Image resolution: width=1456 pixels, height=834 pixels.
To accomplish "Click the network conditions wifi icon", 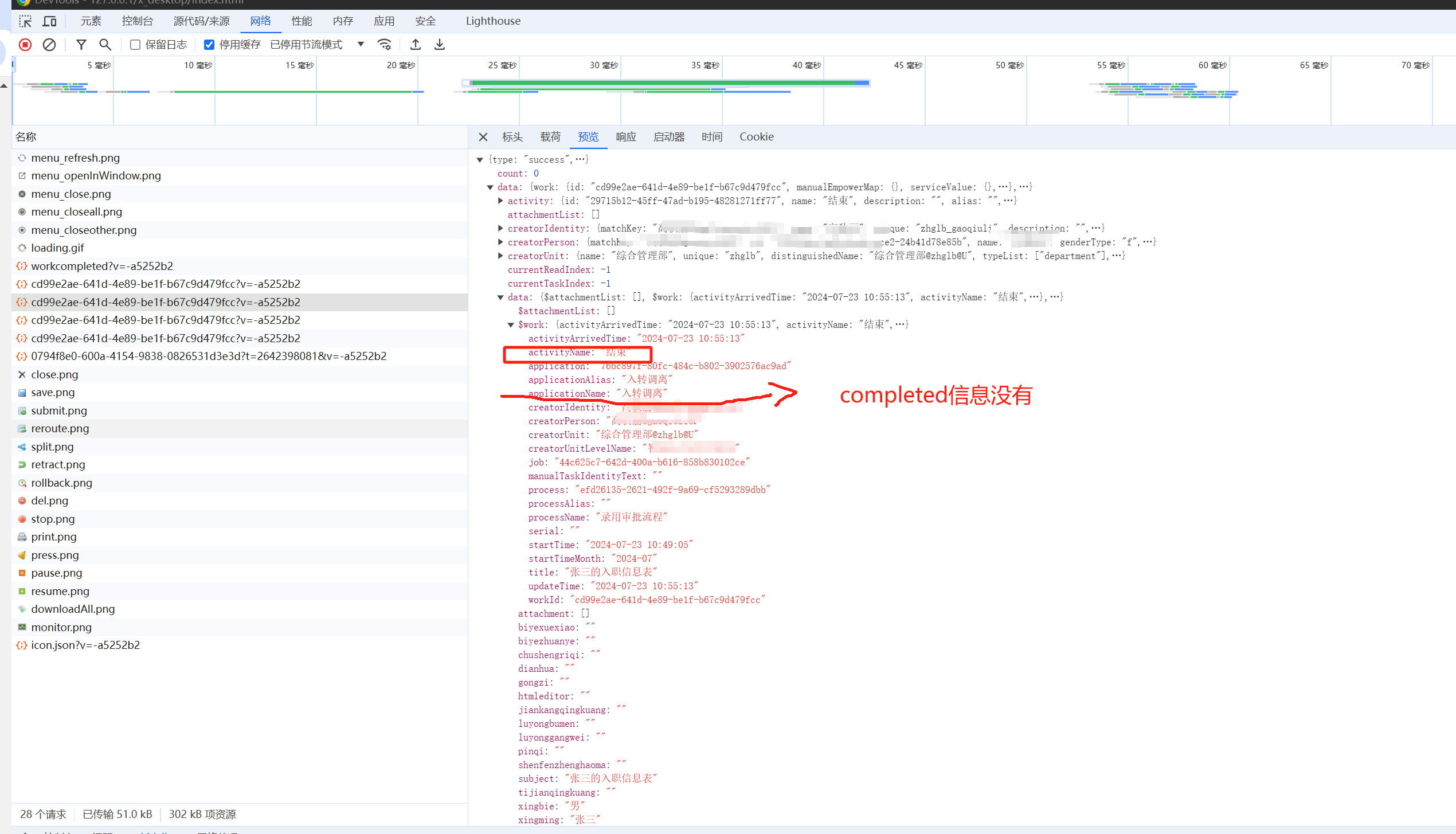I will (x=384, y=45).
